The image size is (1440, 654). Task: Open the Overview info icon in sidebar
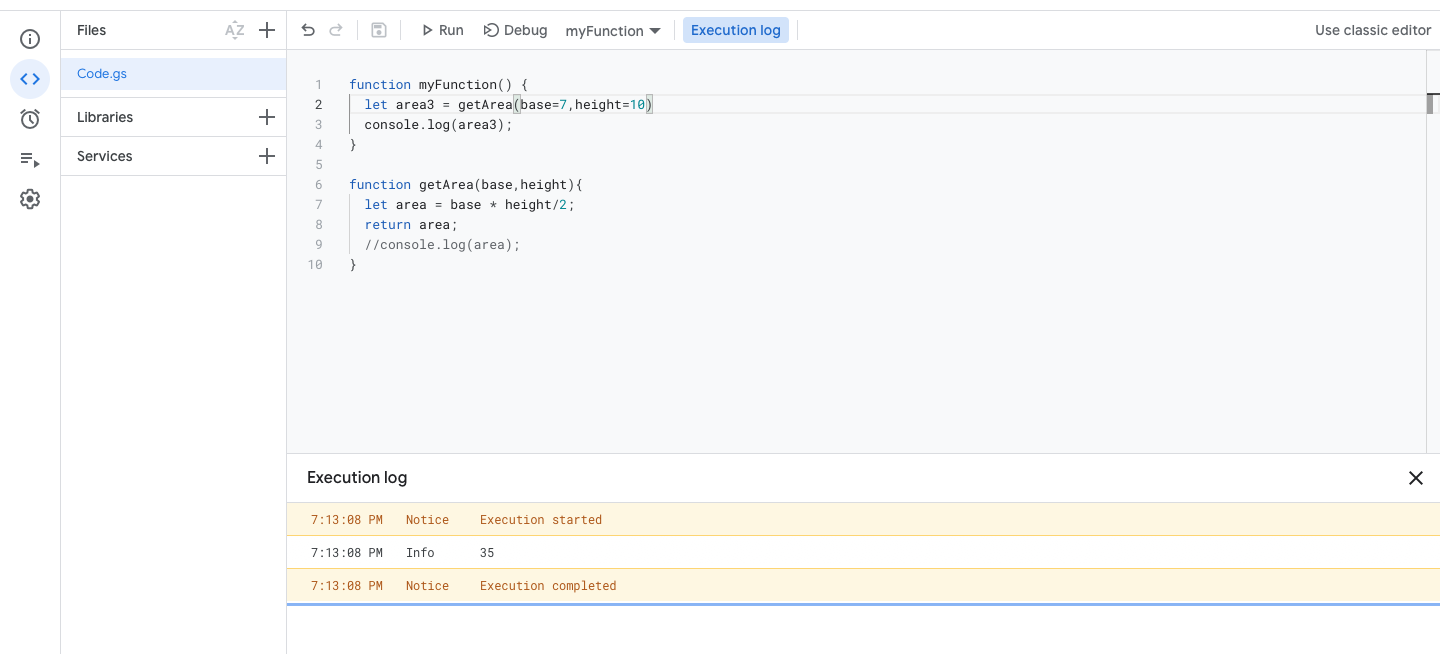pos(30,39)
